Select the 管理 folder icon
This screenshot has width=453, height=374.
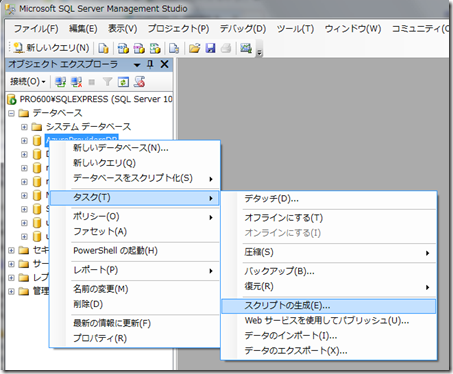coord(23,291)
